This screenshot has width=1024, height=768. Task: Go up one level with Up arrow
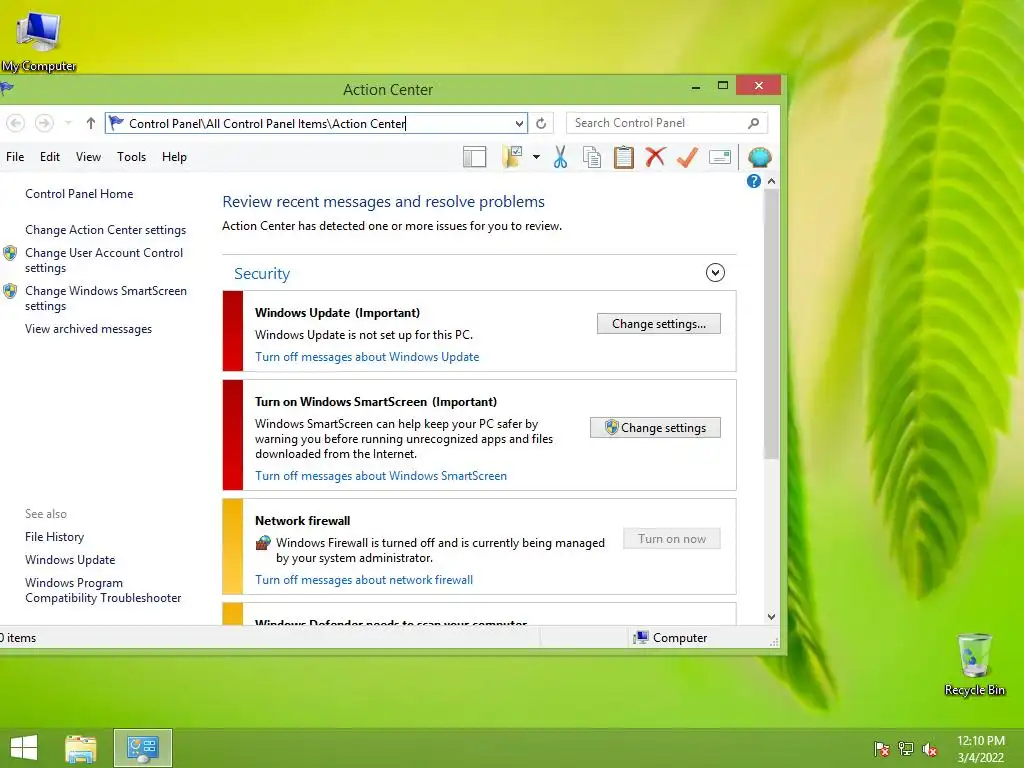click(x=91, y=123)
